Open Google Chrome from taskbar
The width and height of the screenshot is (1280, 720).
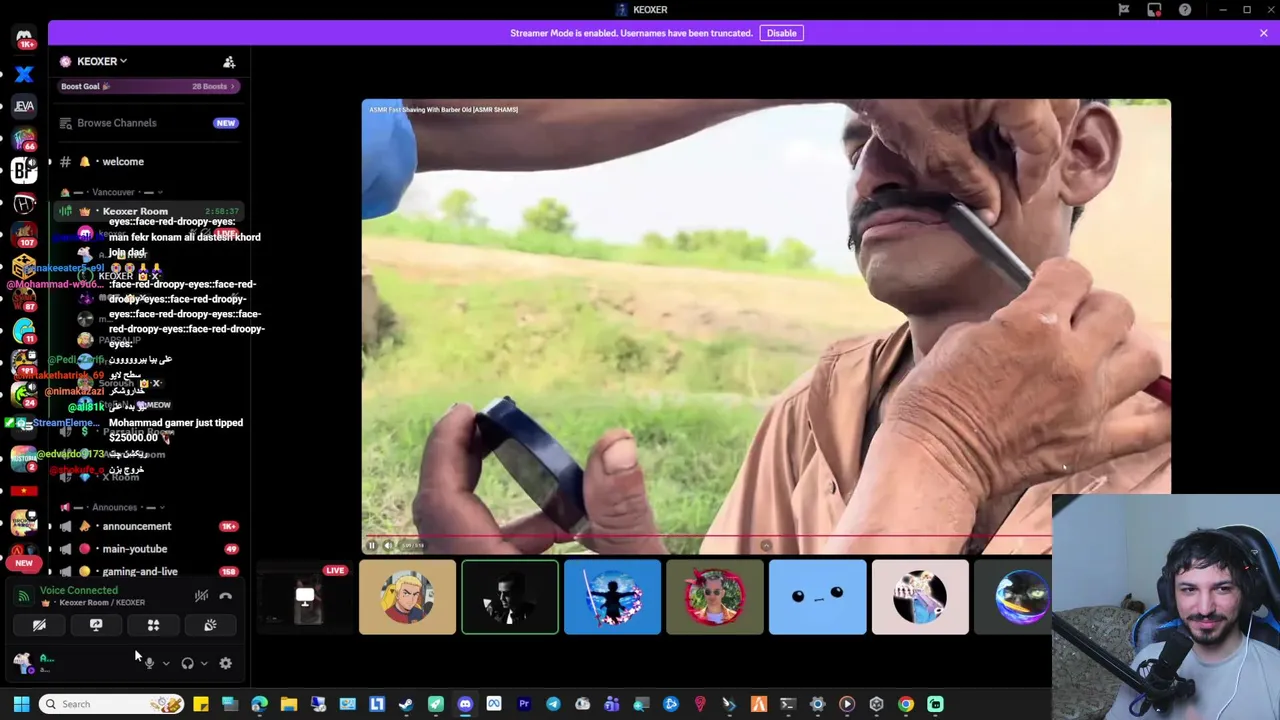click(x=905, y=704)
